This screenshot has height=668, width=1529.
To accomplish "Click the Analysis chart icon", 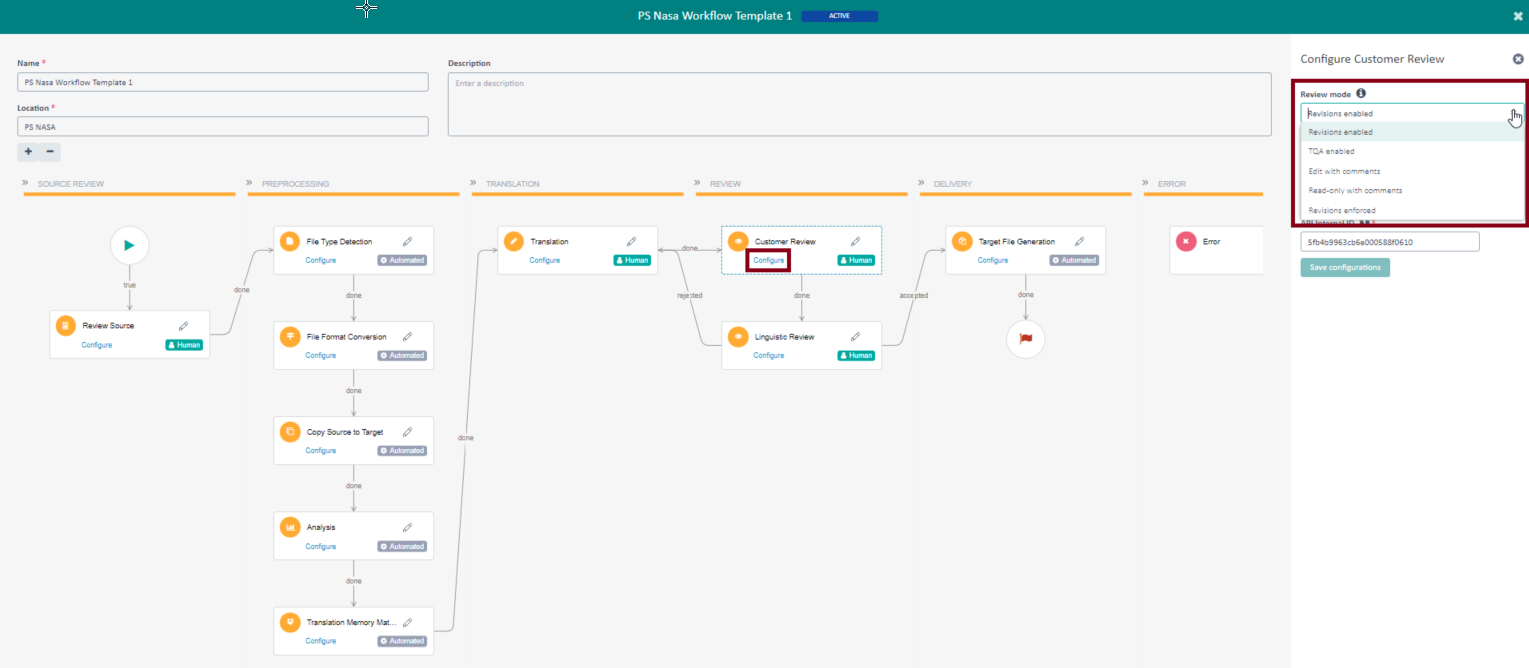I will click(x=289, y=527).
